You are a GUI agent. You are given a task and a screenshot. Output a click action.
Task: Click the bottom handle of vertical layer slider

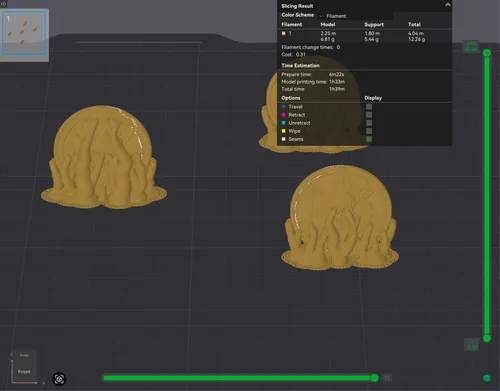pyautogui.click(x=487, y=338)
